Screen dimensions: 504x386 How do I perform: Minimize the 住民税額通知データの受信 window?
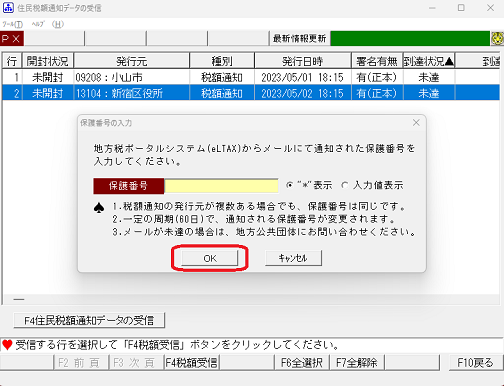click(432, 8)
